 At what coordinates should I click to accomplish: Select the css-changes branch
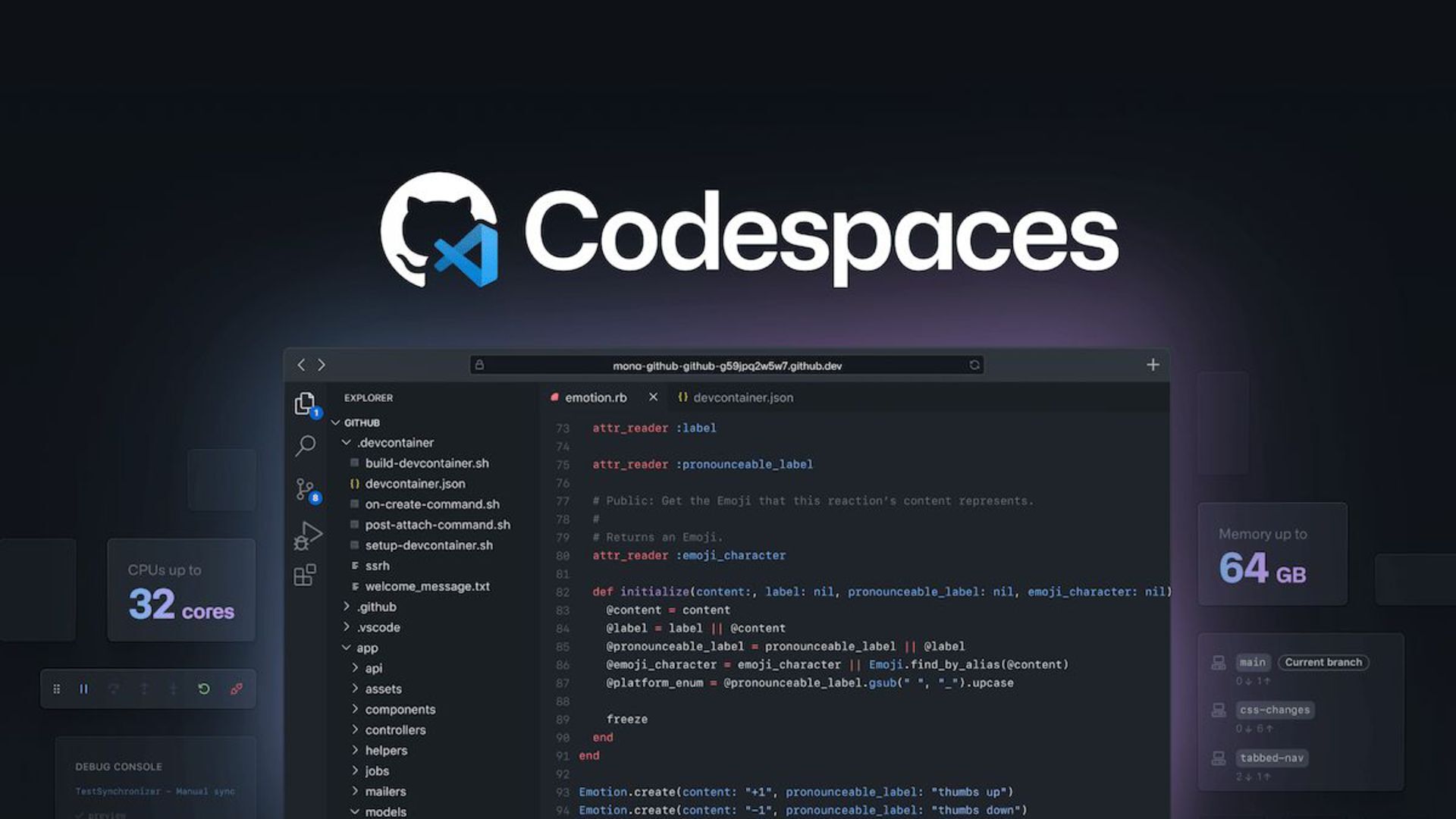pos(1275,710)
